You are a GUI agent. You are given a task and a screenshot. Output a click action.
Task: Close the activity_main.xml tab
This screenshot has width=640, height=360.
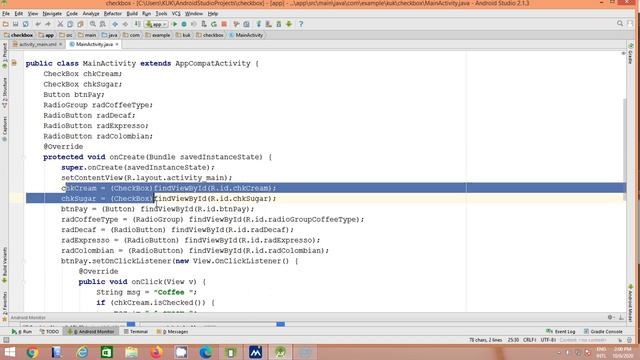60,44
